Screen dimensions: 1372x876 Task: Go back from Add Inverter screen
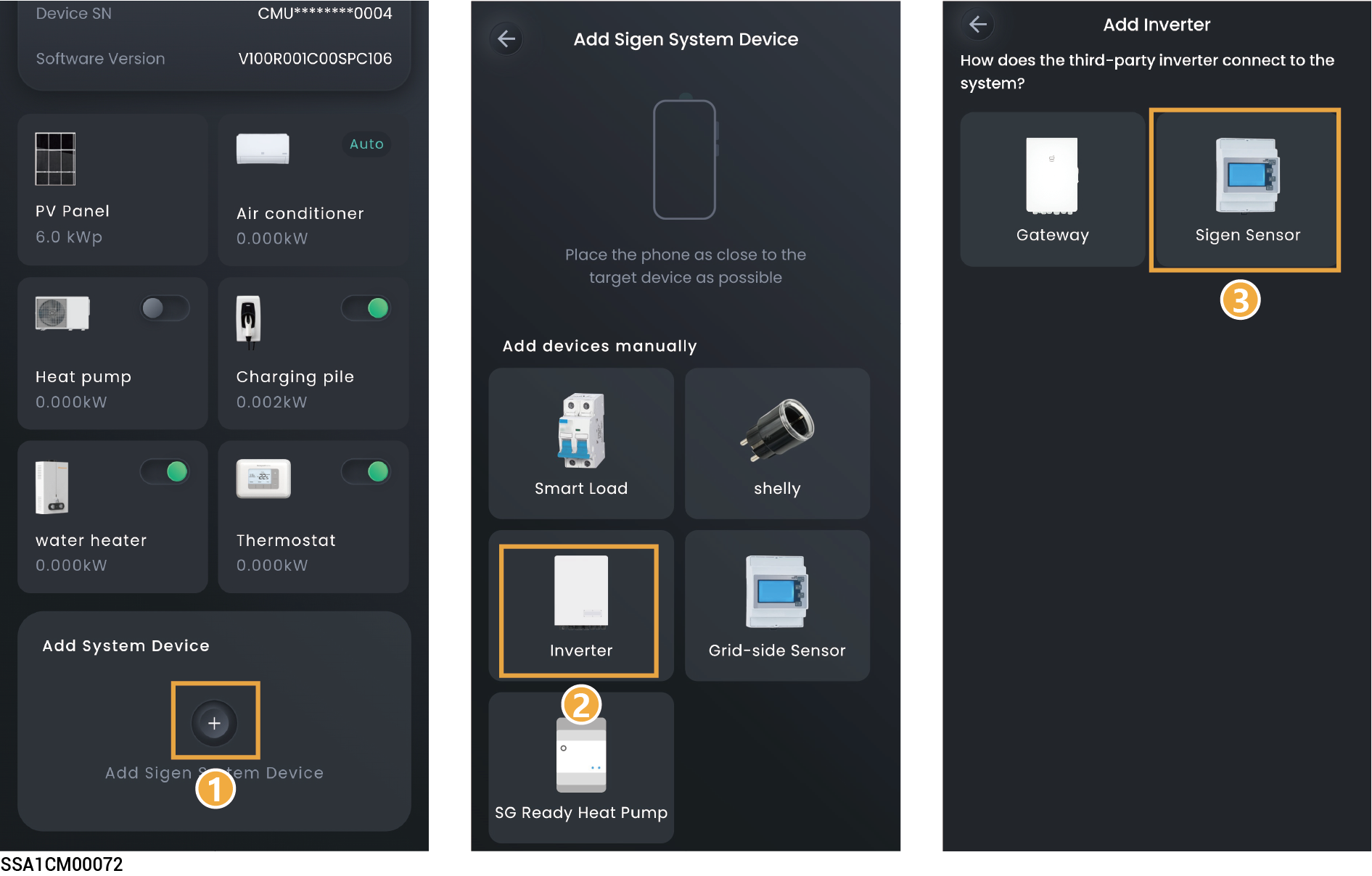coord(977,25)
